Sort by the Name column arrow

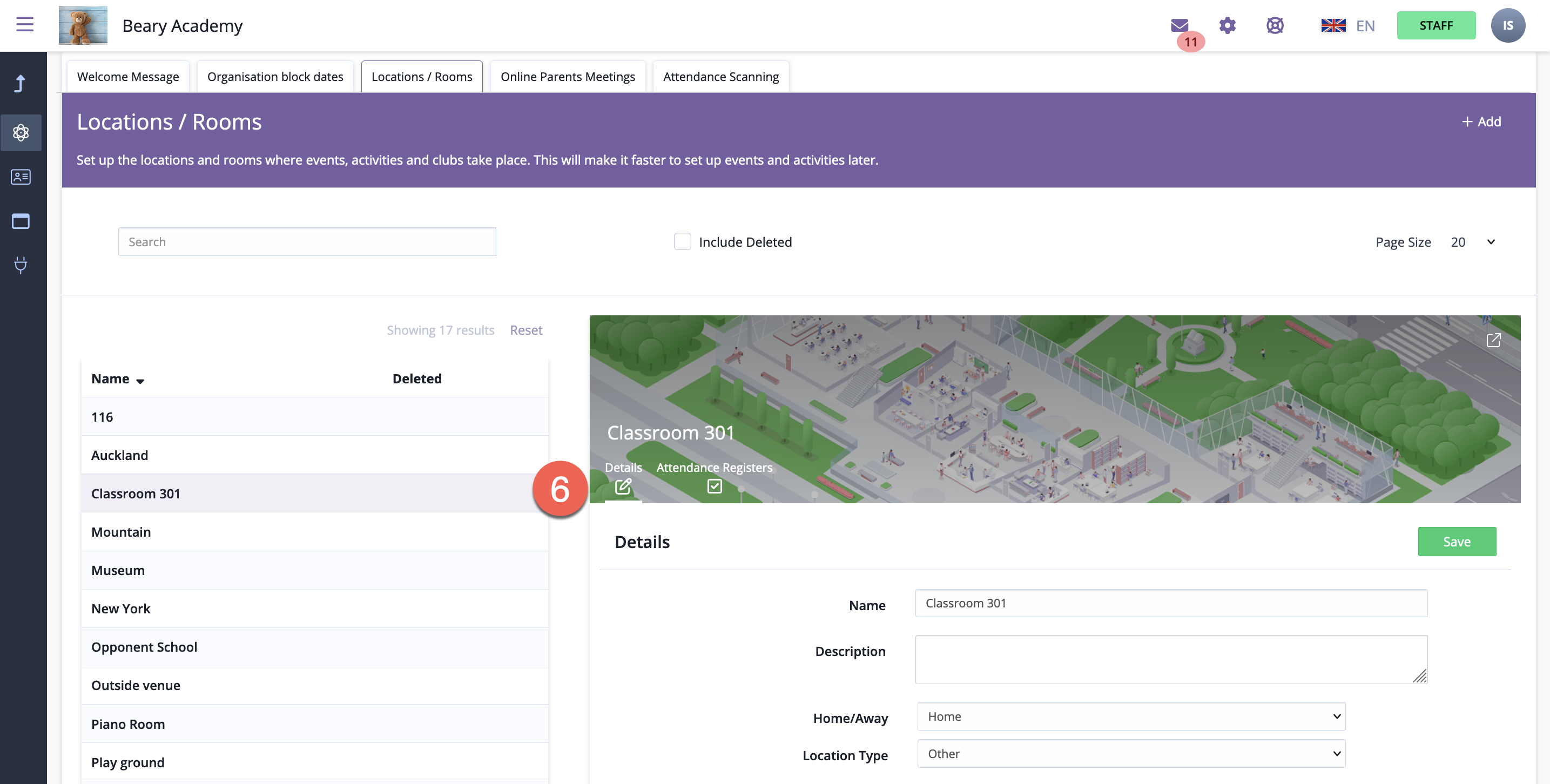pyautogui.click(x=139, y=381)
